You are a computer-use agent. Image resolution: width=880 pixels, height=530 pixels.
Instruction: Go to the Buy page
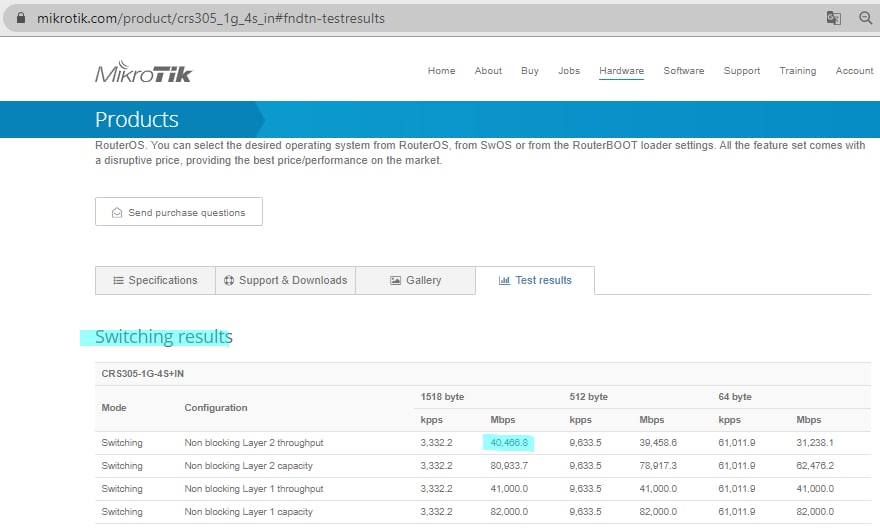(x=530, y=71)
